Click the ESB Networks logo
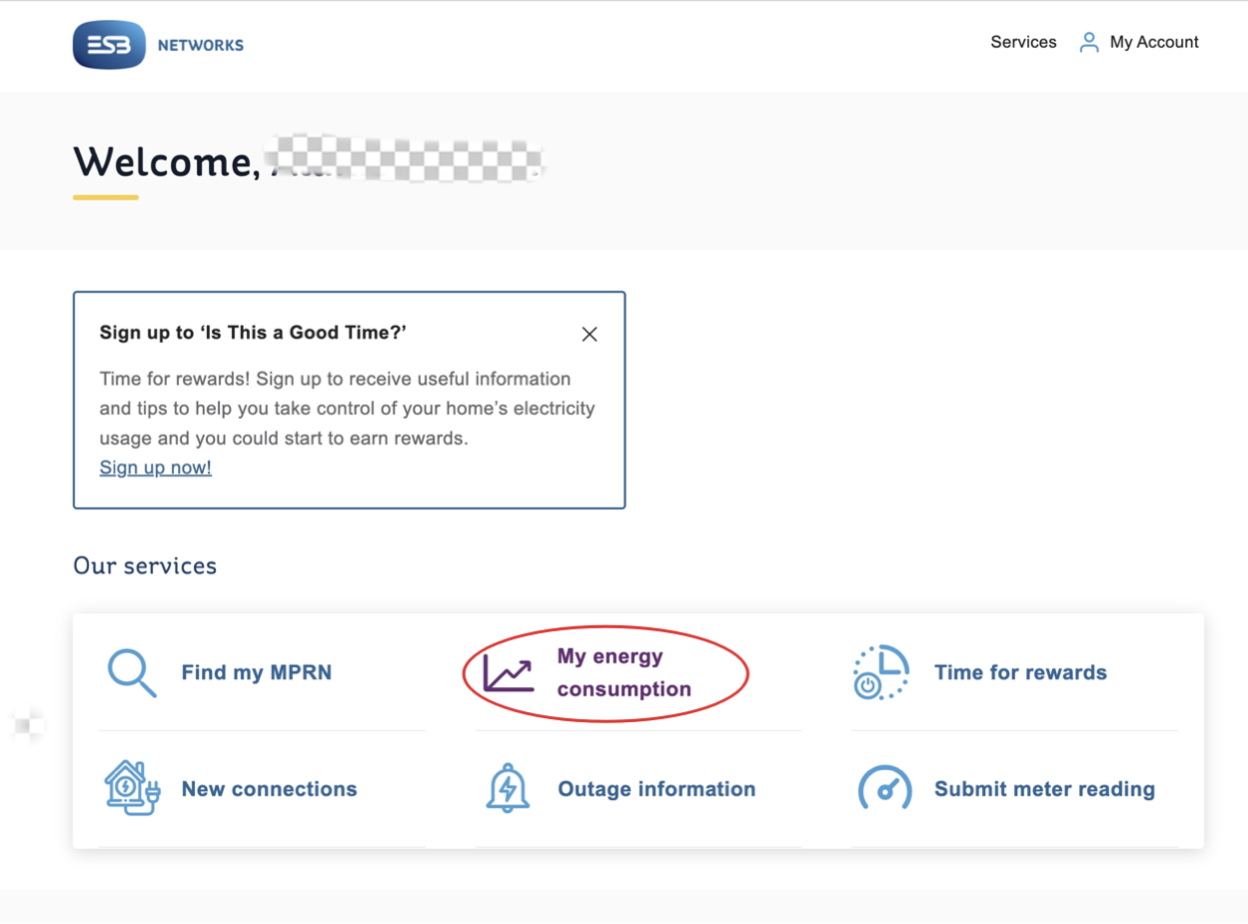 pyautogui.click(x=158, y=45)
